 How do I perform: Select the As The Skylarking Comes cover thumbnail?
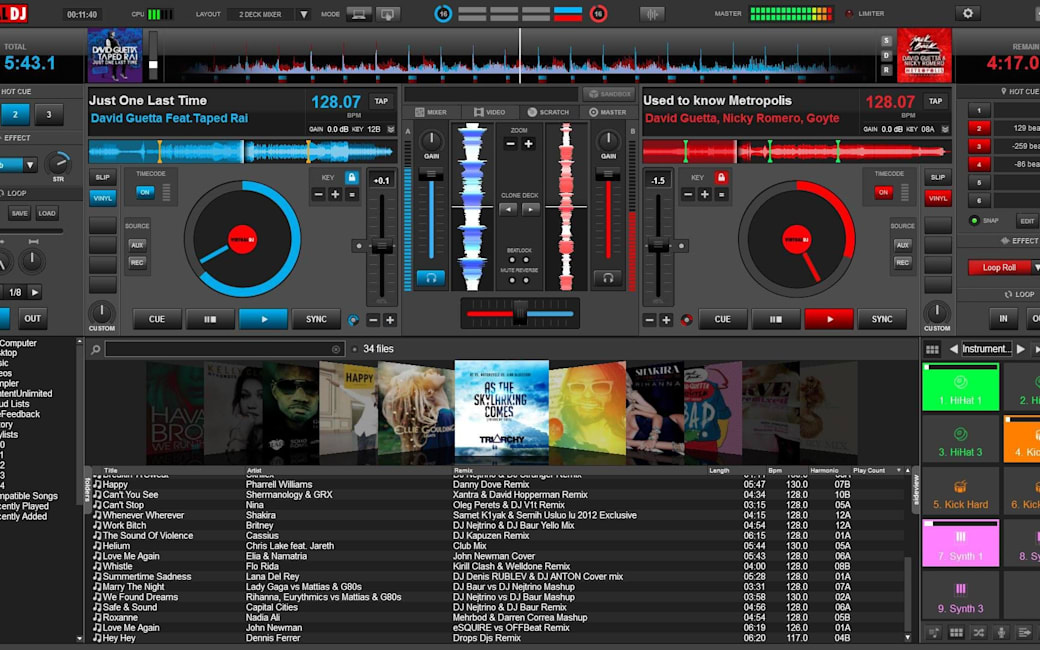click(x=501, y=410)
